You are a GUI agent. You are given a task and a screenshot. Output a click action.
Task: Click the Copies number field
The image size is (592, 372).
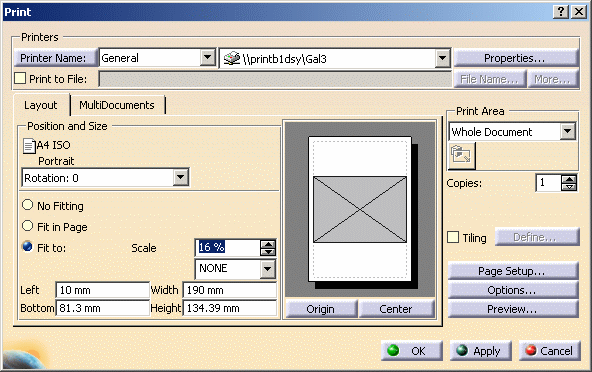point(549,183)
